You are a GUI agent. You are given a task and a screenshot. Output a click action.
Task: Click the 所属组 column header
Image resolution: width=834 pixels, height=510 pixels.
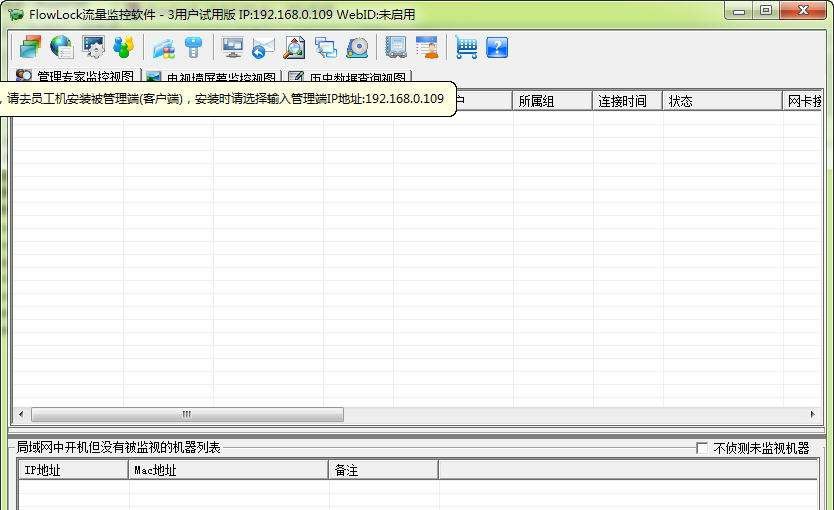tap(553, 101)
